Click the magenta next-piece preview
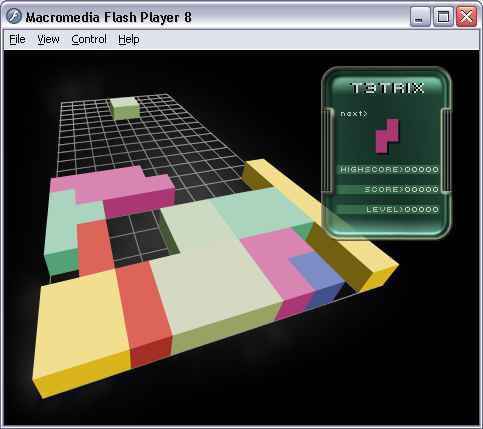The image size is (483, 429). pos(388,136)
